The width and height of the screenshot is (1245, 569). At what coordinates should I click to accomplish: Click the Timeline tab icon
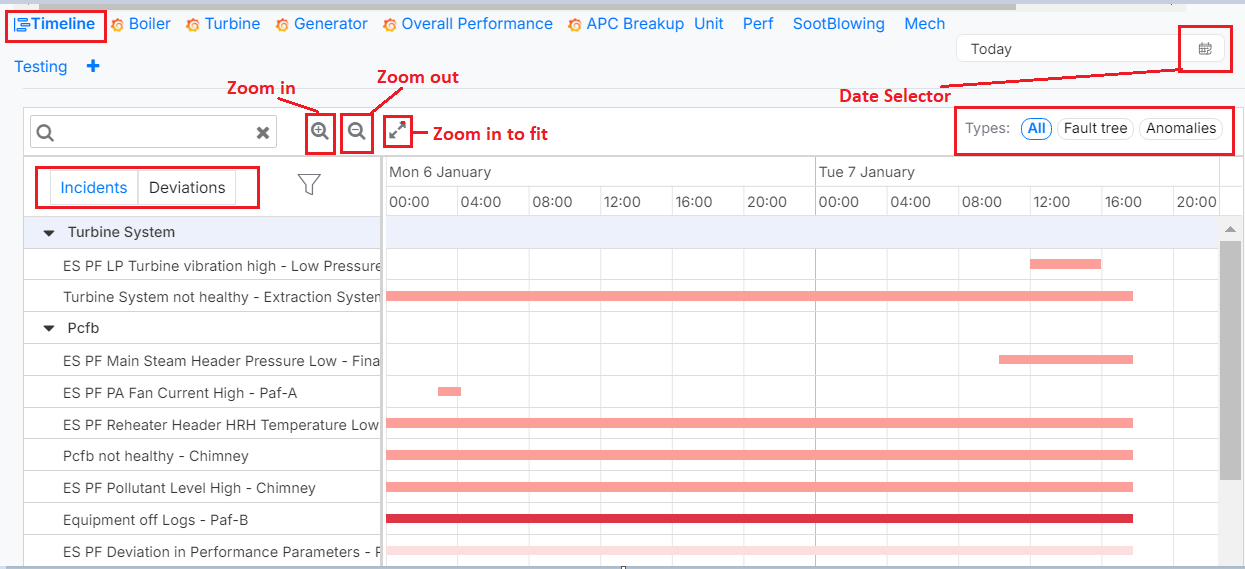click(21, 24)
